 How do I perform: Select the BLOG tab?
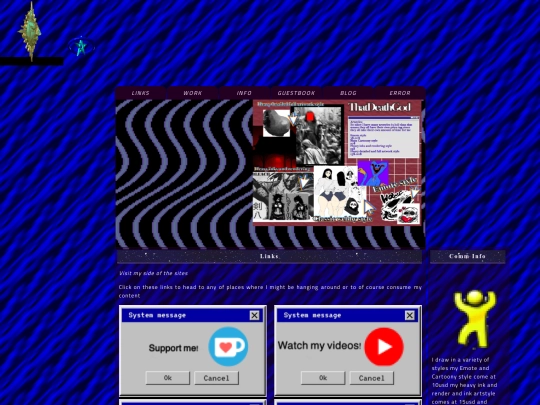[348, 93]
